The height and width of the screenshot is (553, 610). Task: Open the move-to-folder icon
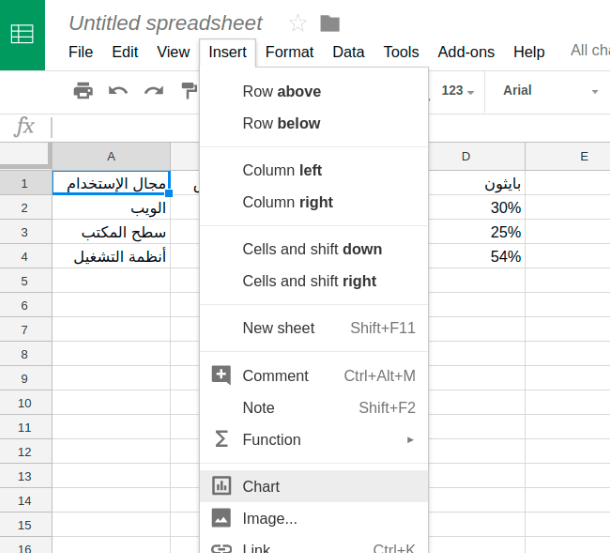330,23
